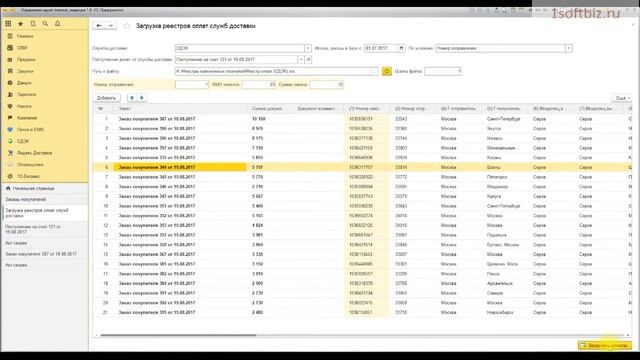Open the Деньги section icon
Image resolution: width=640 pixels, height=360 pixels.
coord(10,83)
